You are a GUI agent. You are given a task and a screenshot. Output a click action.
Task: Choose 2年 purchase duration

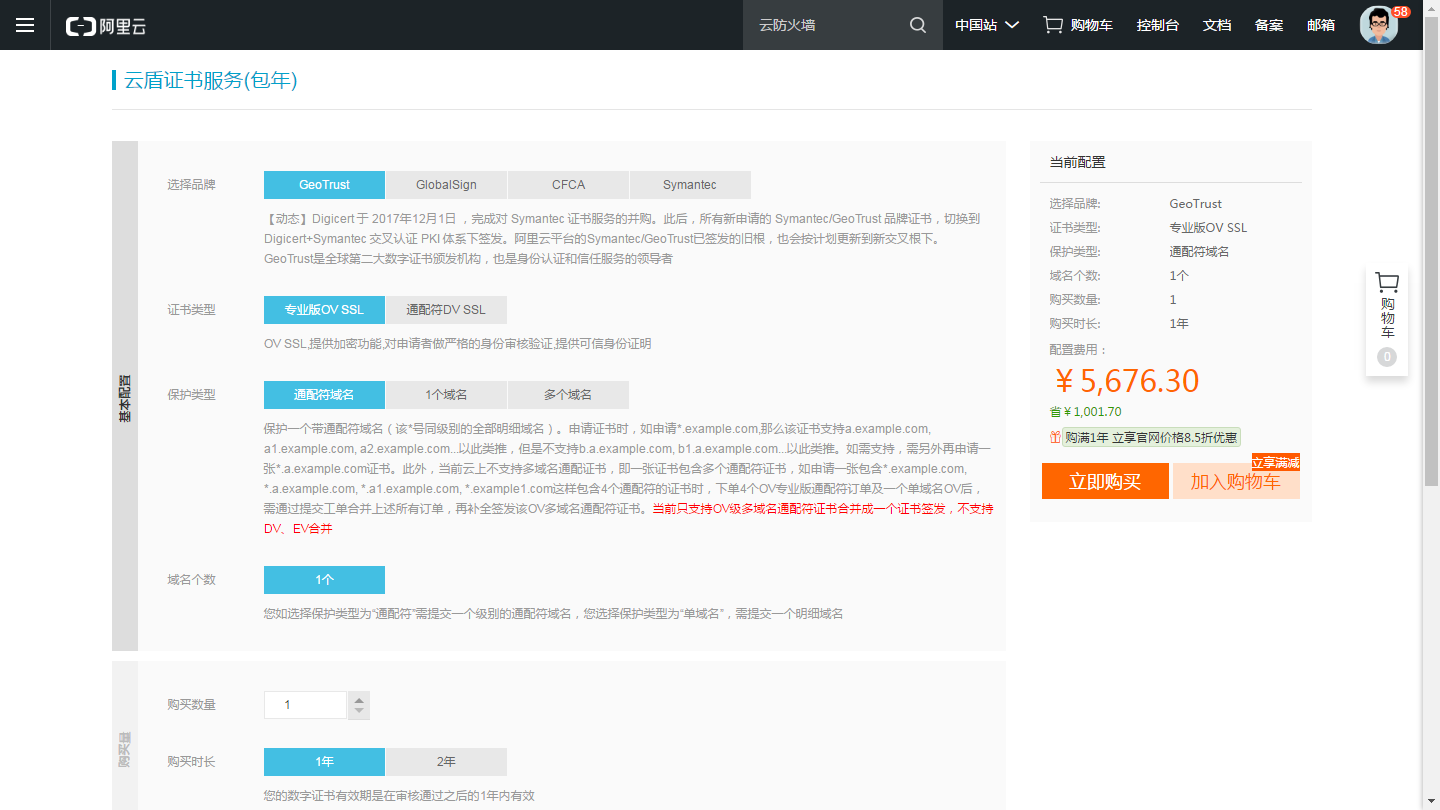pyautogui.click(x=446, y=762)
